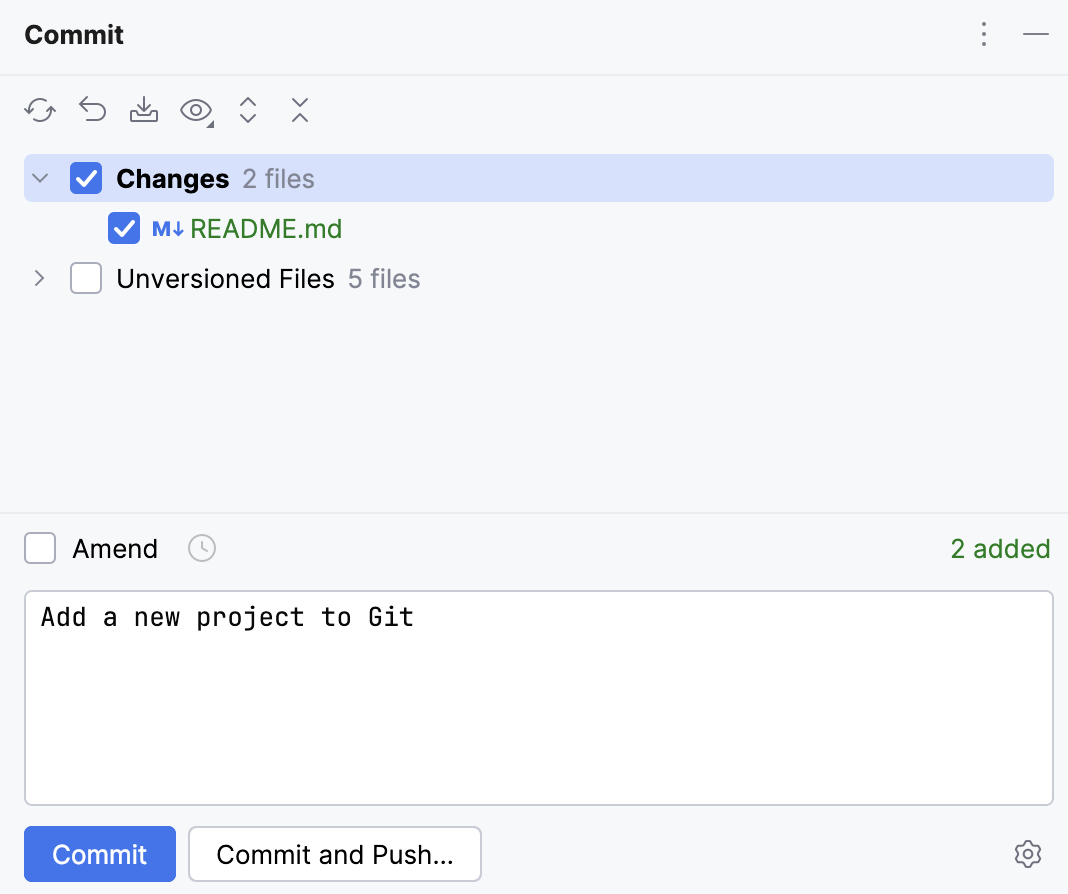This screenshot has height=894, width=1068.
Task: Expand the Unversioned Files node
Action: [38, 278]
